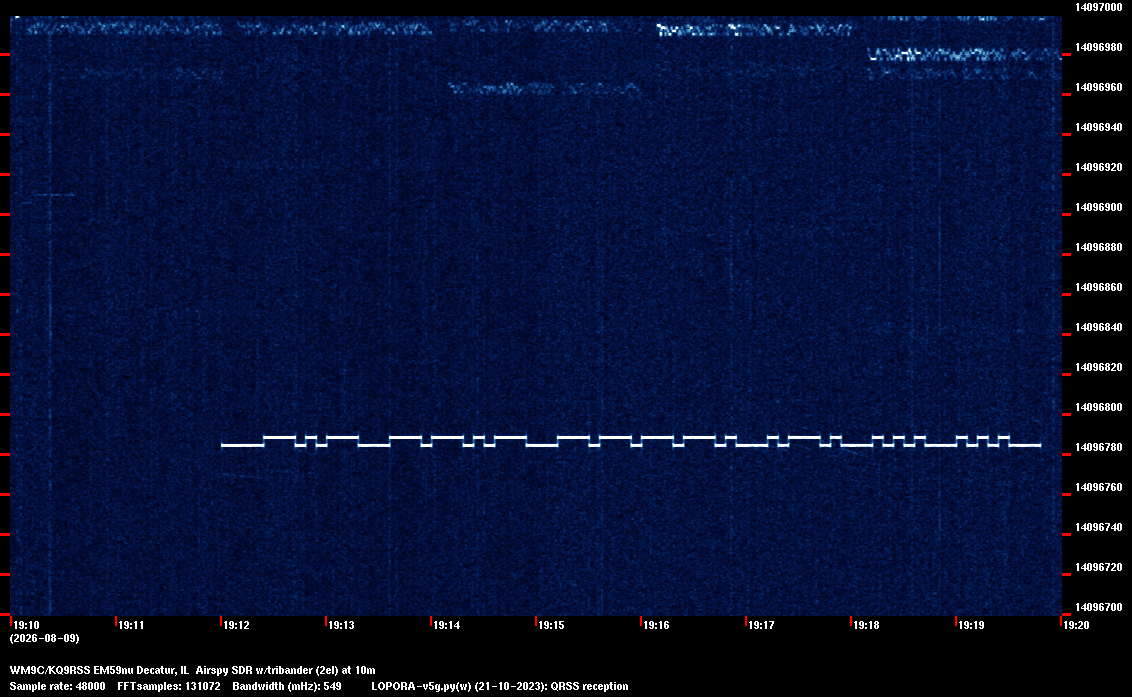The image size is (1132, 697).
Task: Select the 14096780 frequency label
Action: pyautogui.click(x=1099, y=447)
